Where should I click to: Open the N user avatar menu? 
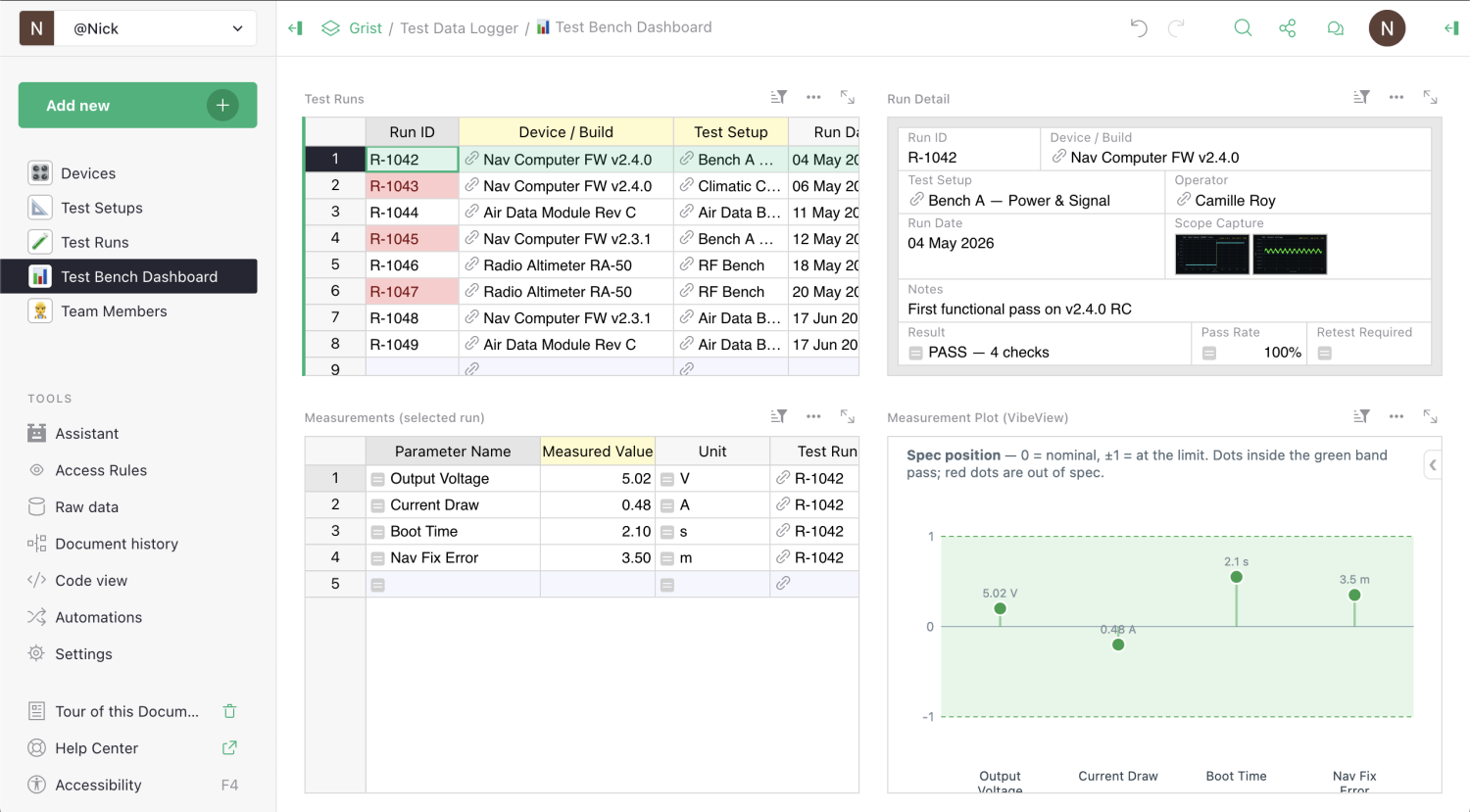tap(1387, 28)
